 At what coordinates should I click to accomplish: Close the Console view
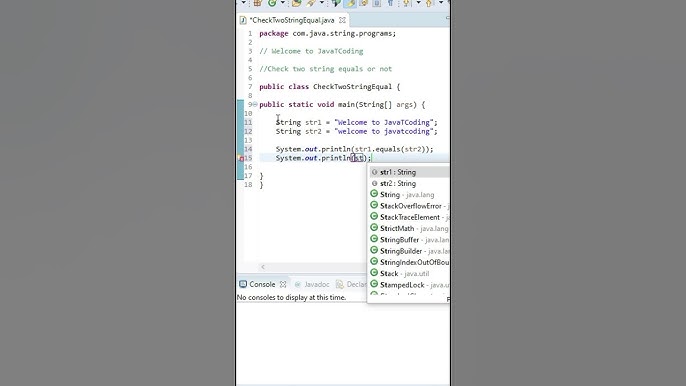point(283,284)
